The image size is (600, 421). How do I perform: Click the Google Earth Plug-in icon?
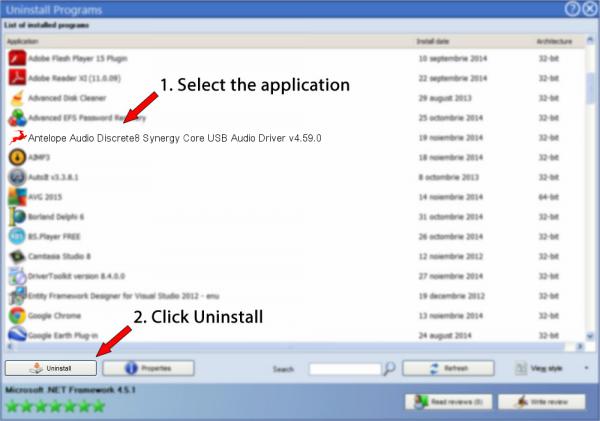17,335
